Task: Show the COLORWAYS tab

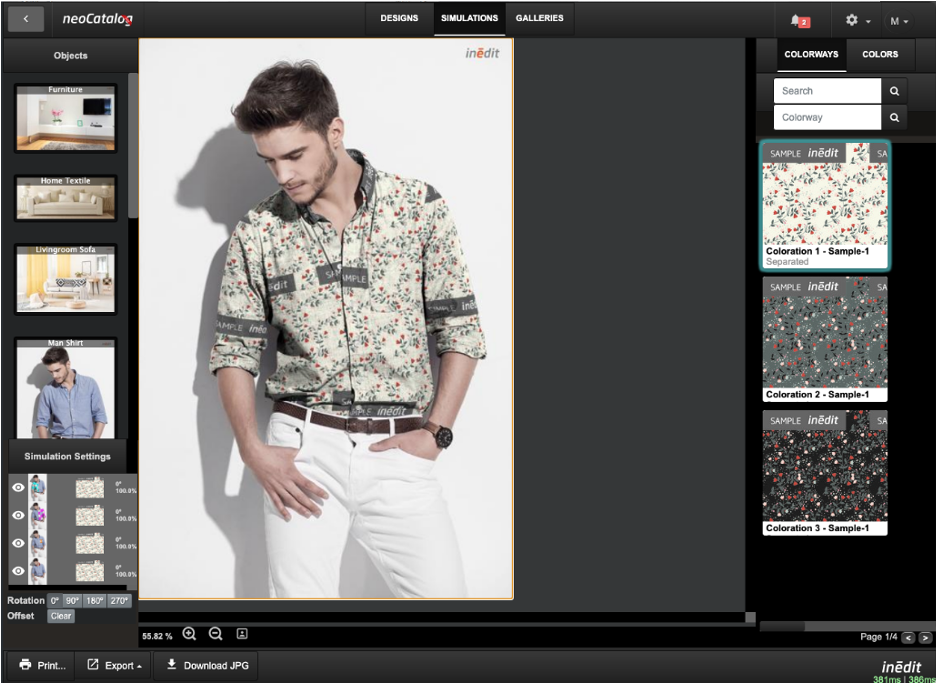Action: [x=811, y=54]
